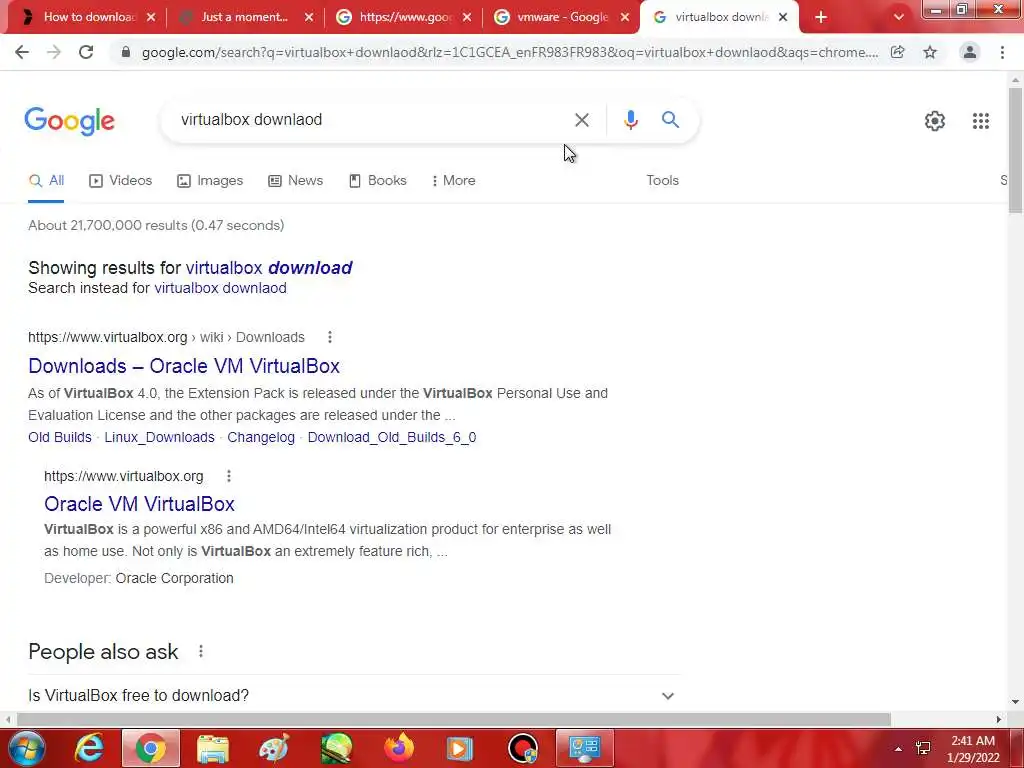Click the address bar URL

point(509,52)
